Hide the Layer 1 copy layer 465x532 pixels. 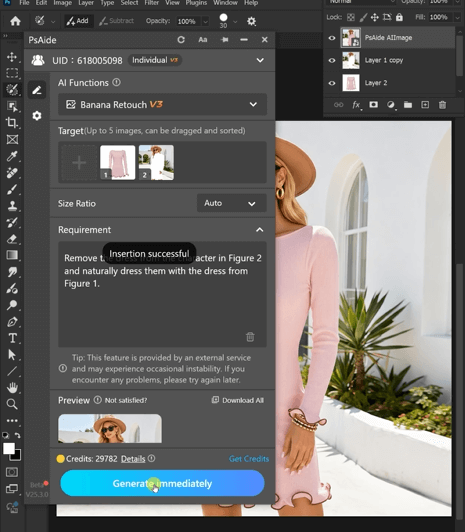[332, 60]
